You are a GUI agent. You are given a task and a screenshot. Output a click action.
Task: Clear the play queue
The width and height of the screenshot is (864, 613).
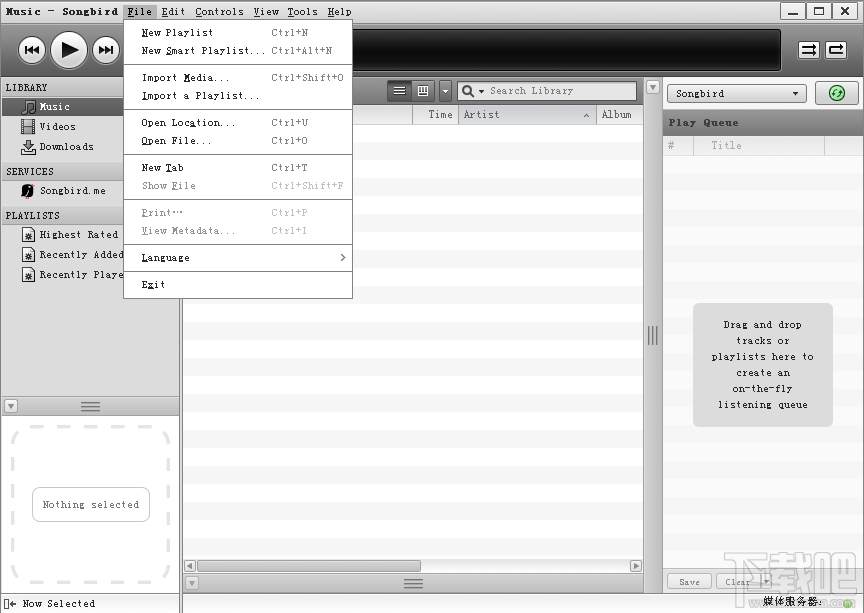click(737, 582)
